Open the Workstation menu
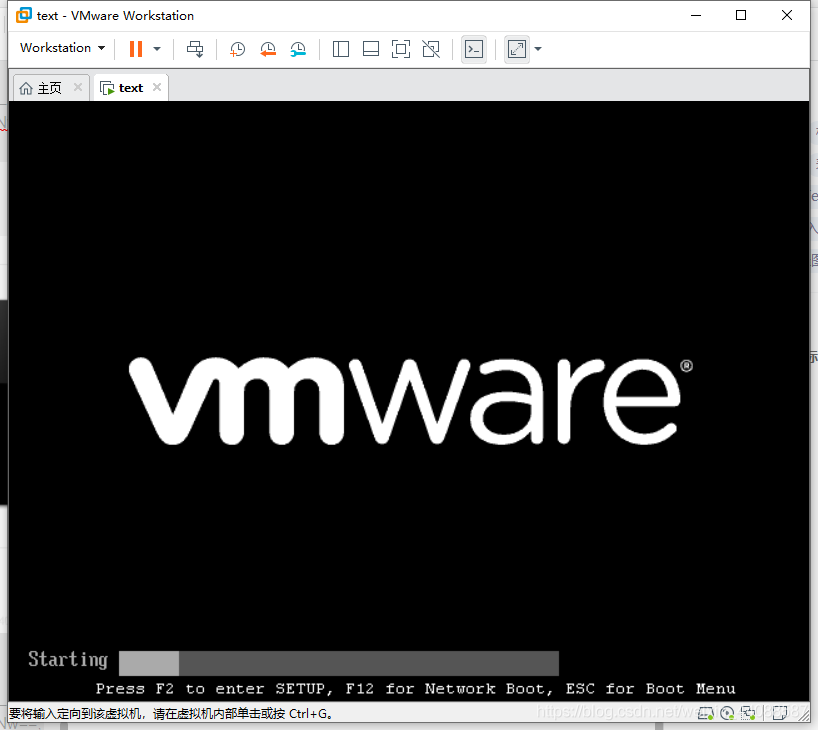The image size is (818, 730). pyautogui.click(x=62, y=48)
